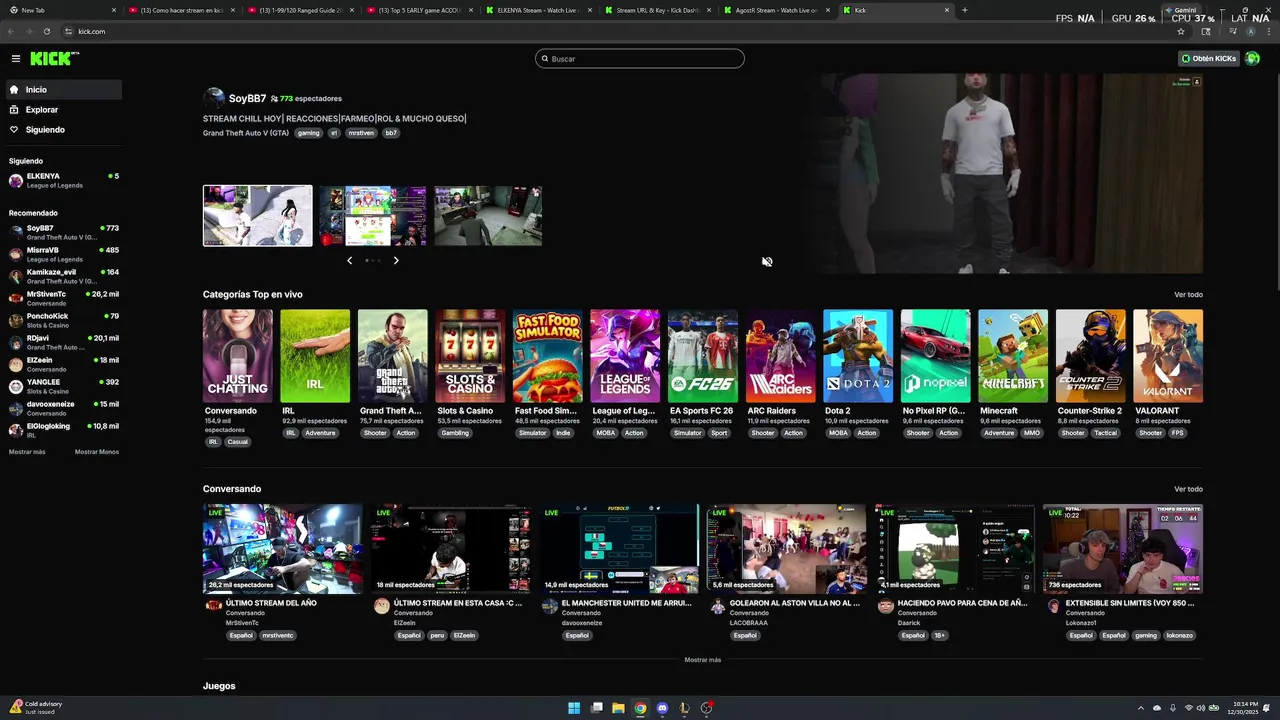Select third featured carousel thumbnail
The width and height of the screenshot is (1280, 720).
coord(488,215)
